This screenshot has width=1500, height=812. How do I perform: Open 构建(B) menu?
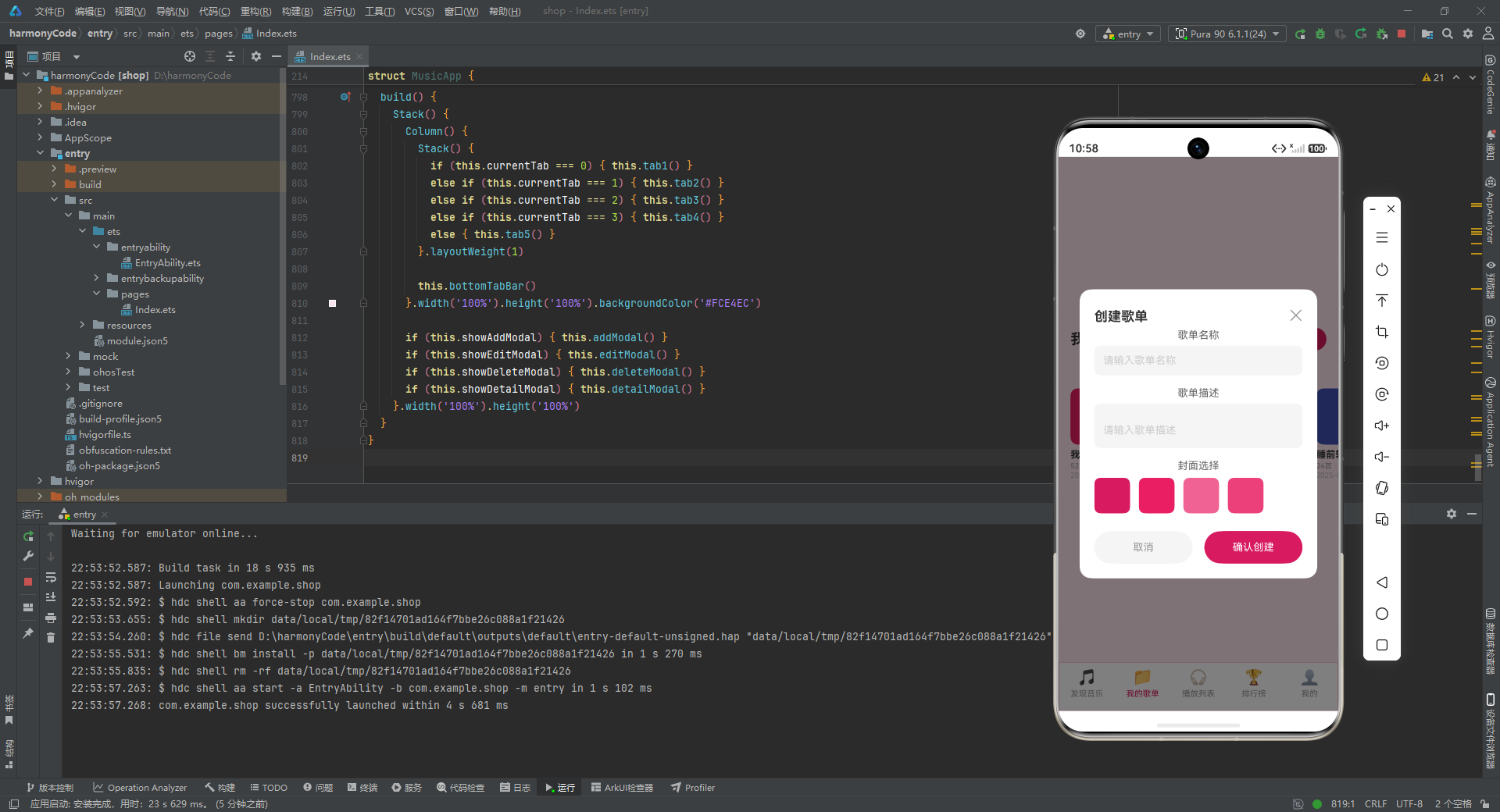pos(297,11)
